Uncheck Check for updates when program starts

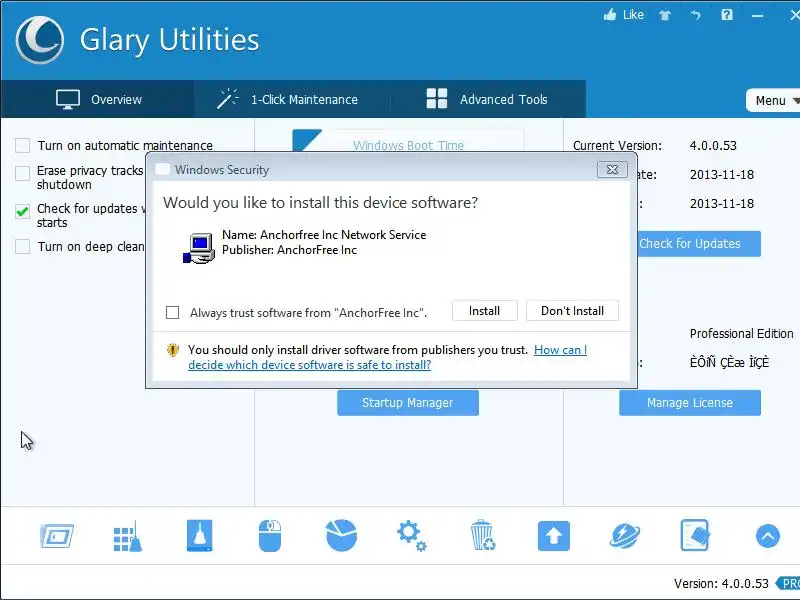coord(22,211)
